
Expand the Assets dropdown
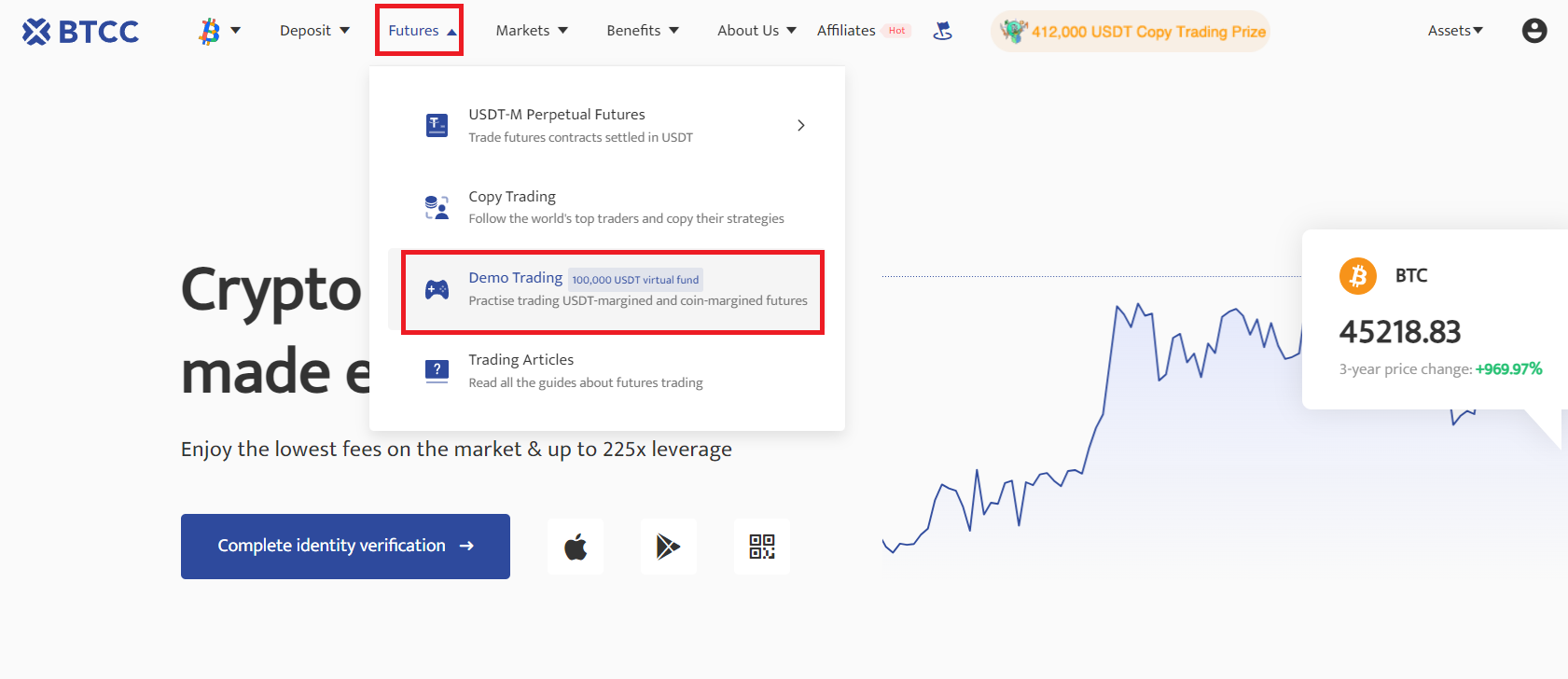(x=1455, y=31)
